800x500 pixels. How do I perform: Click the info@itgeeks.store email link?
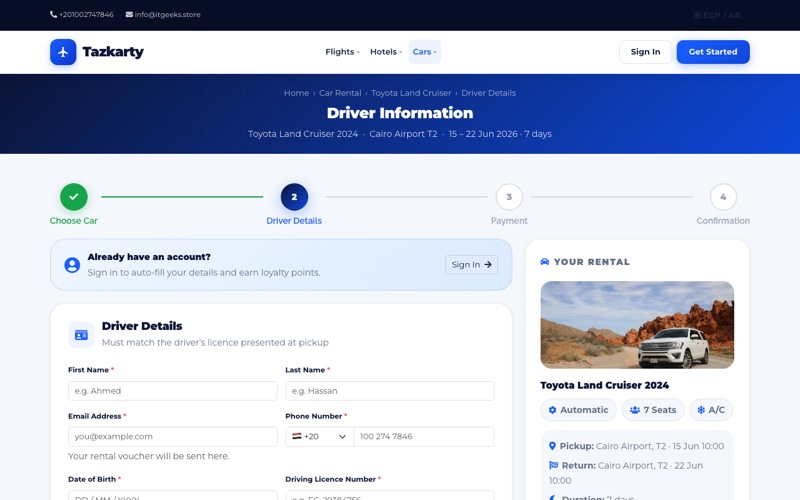click(167, 14)
